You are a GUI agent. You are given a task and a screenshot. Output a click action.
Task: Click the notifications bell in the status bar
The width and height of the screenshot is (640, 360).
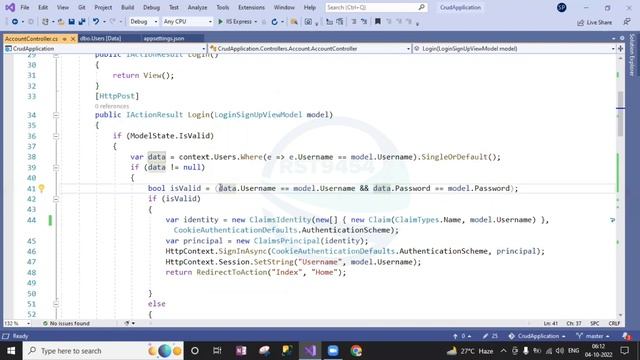(x=626, y=336)
